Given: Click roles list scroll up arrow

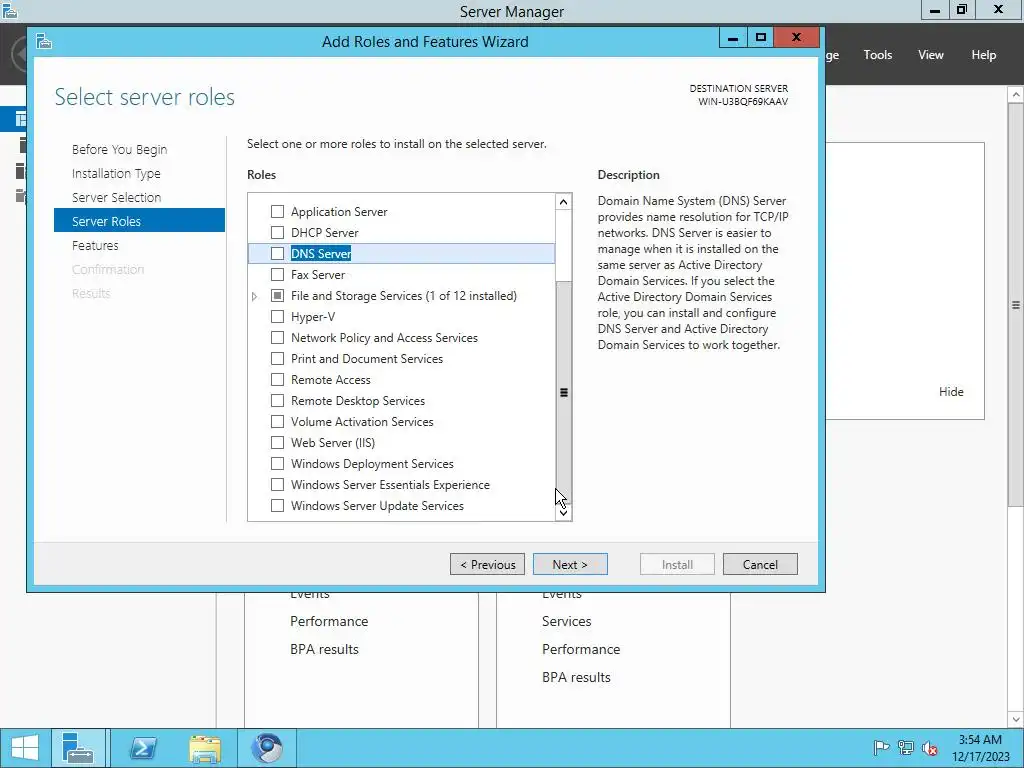Looking at the screenshot, I should (x=564, y=202).
